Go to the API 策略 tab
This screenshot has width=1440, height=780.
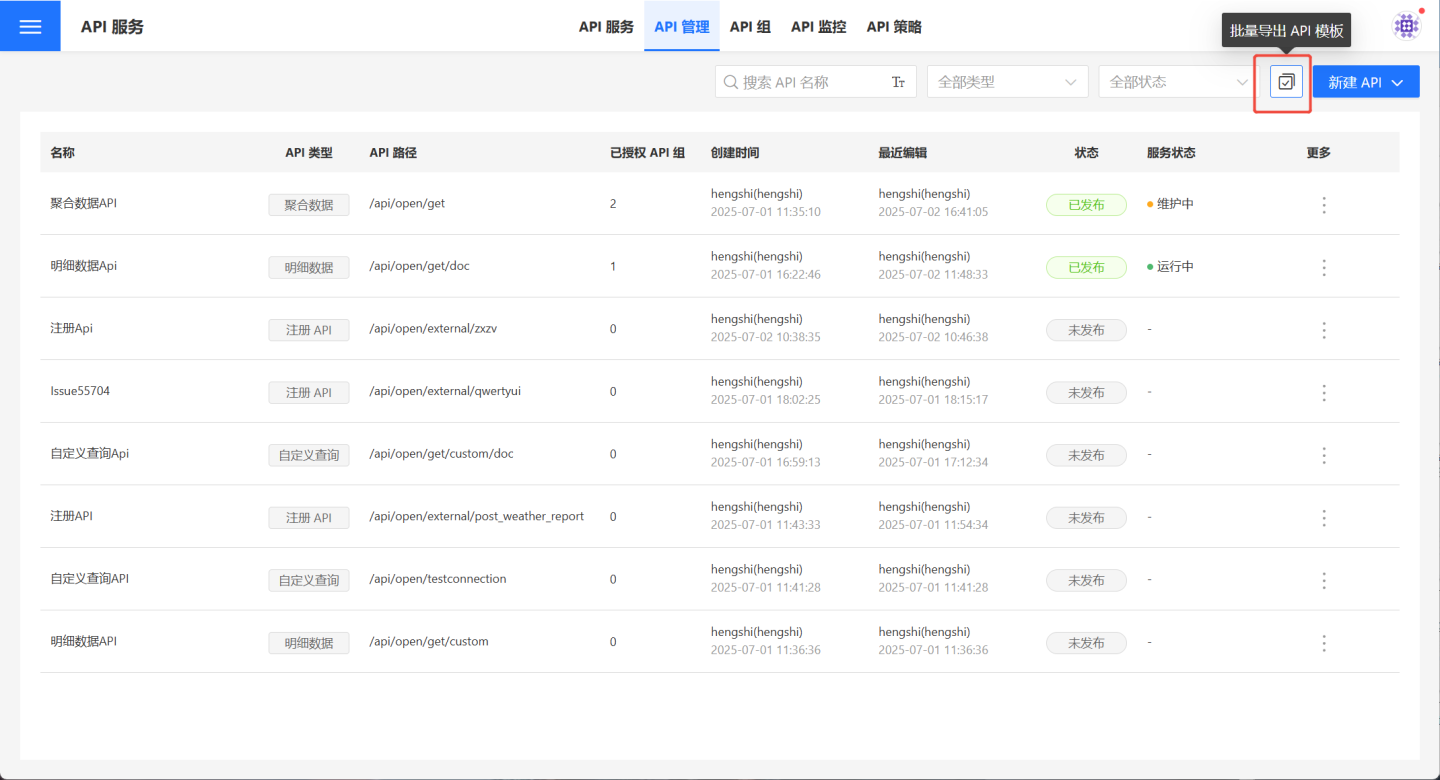tap(894, 27)
